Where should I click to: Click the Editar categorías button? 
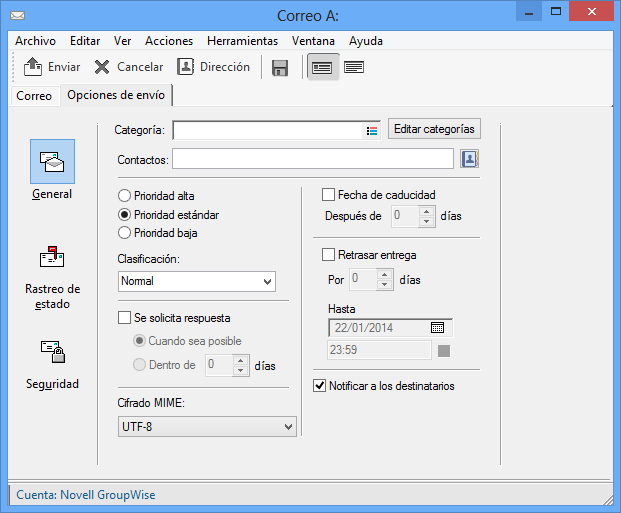(434, 129)
